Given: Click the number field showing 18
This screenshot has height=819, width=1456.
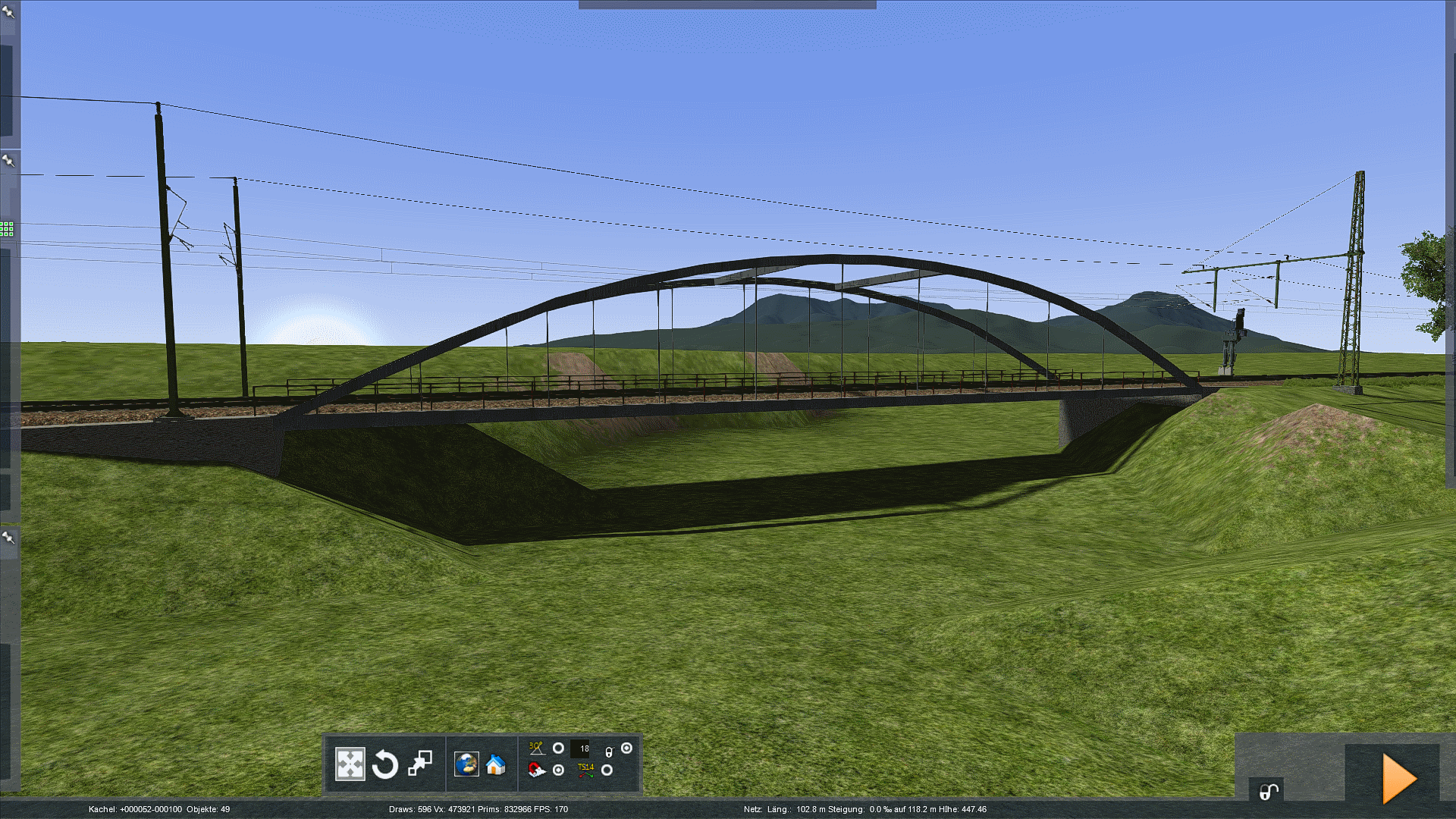Looking at the screenshot, I should click(x=581, y=748).
